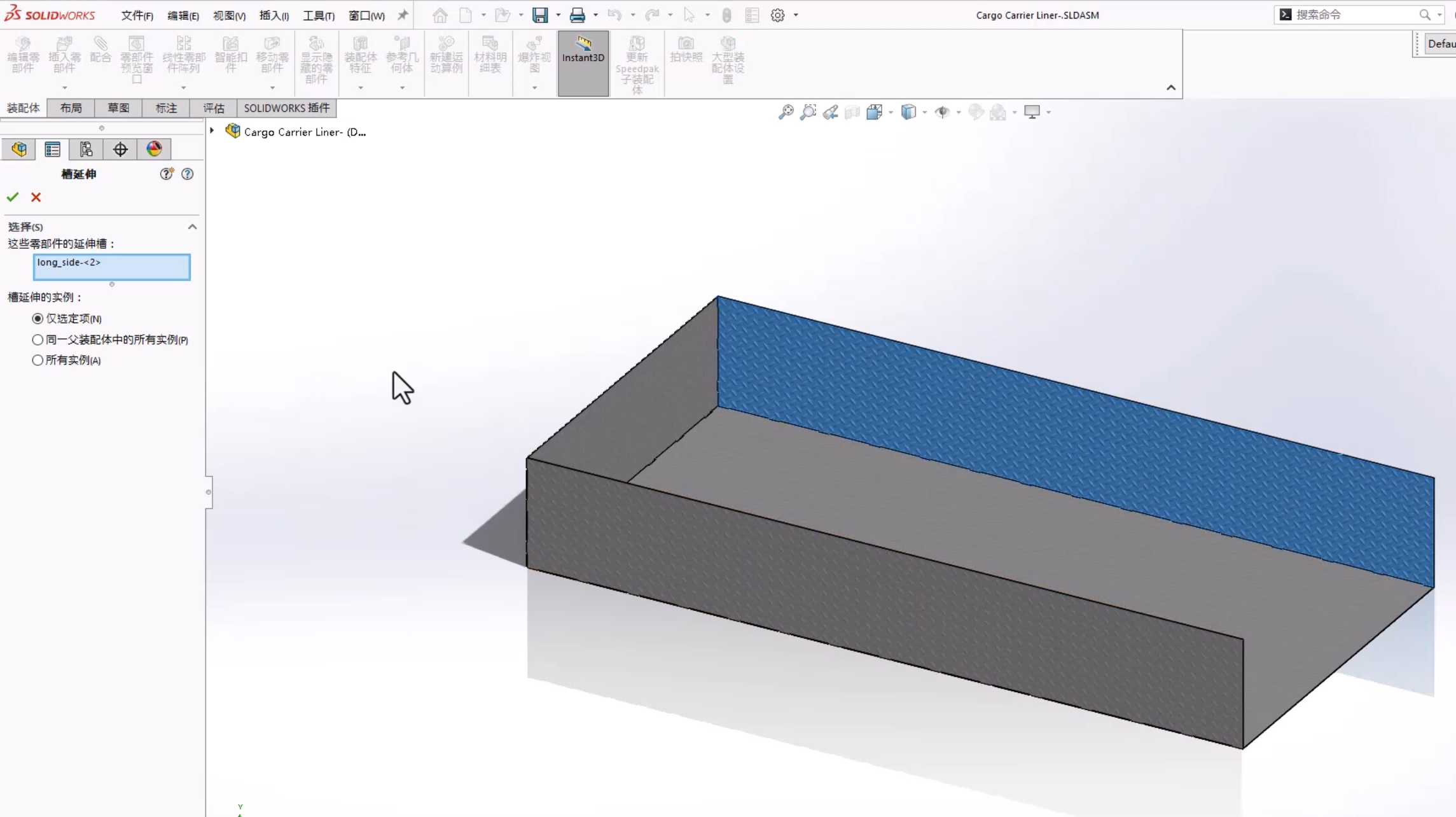The height and width of the screenshot is (817, 1456).
Task: Open the 窗口(W) menu
Action: (366, 15)
